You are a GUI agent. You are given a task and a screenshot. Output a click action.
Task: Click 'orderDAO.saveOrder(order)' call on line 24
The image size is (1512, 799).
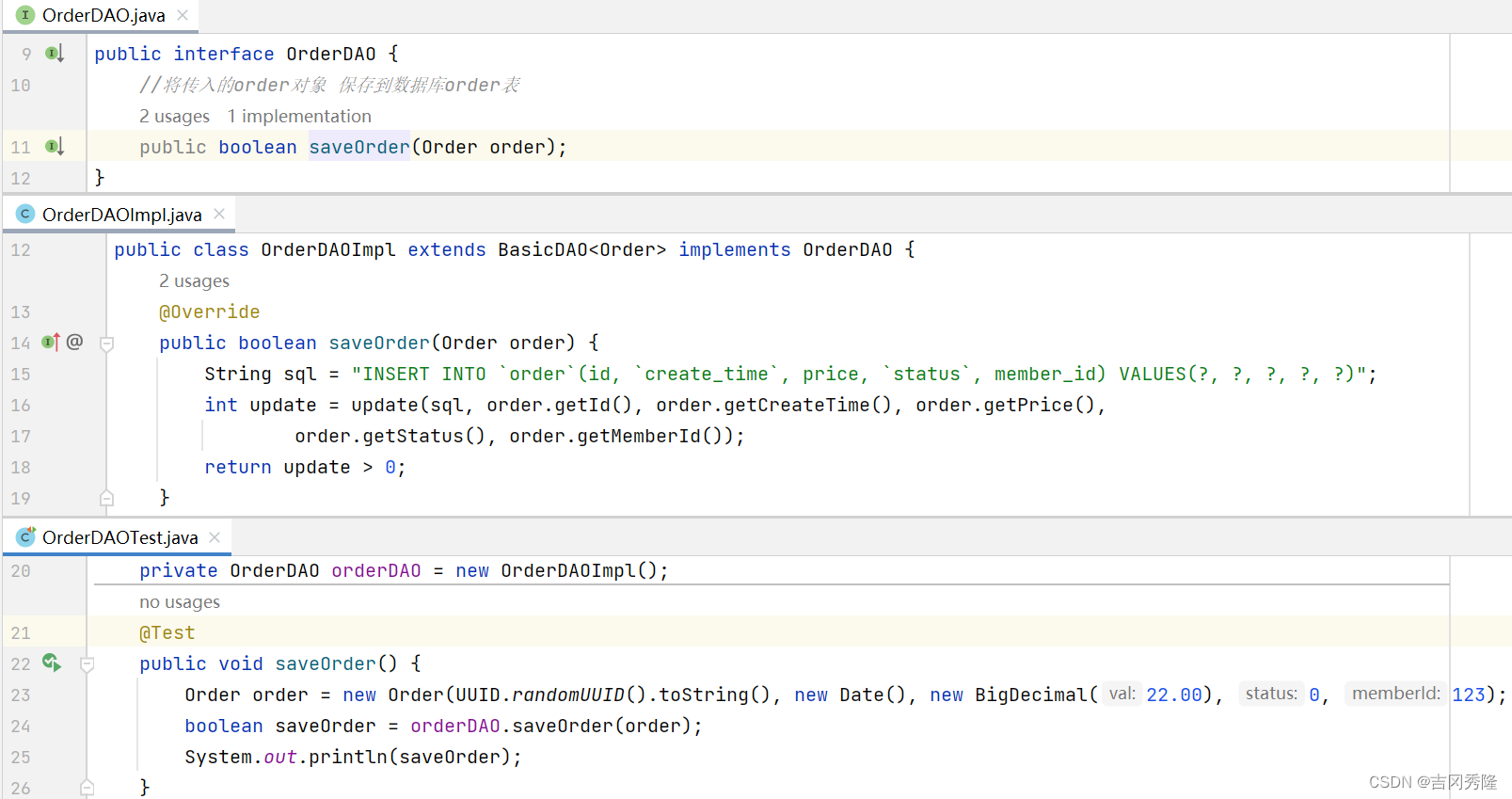pos(550,726)
